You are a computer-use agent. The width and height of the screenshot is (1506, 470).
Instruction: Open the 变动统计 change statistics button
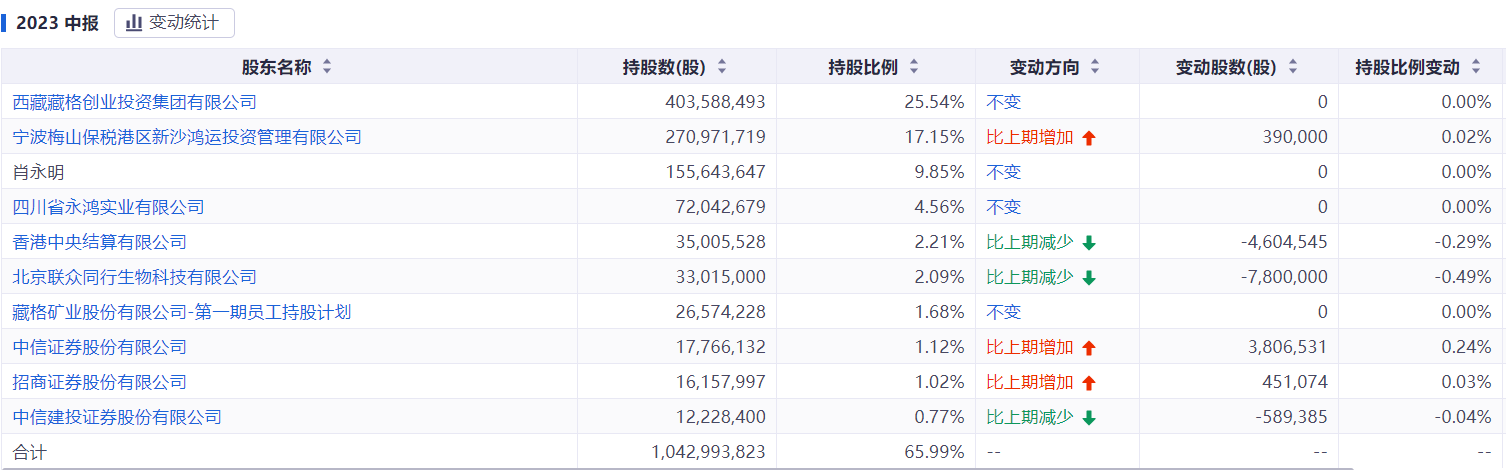coord(174,23)
